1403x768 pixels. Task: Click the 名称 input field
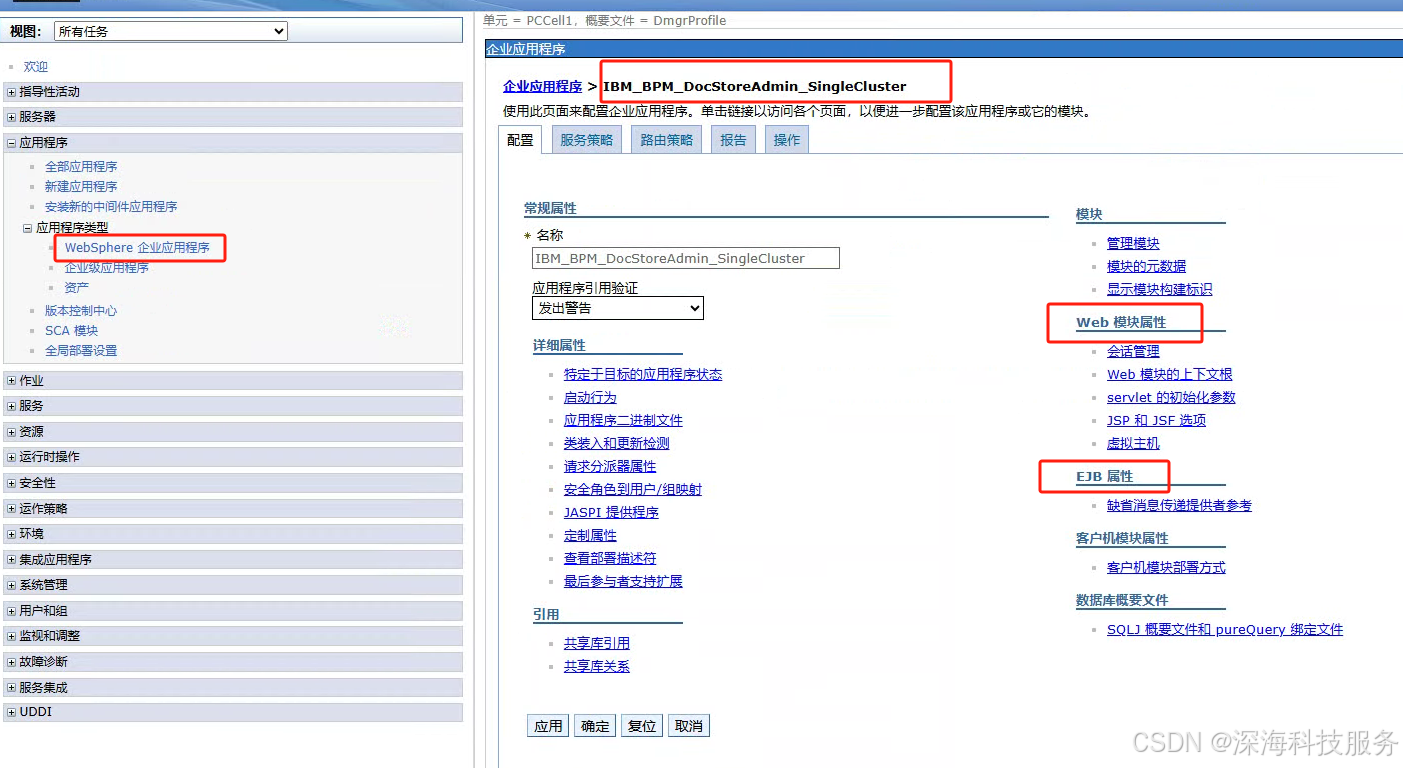point(686,258)
